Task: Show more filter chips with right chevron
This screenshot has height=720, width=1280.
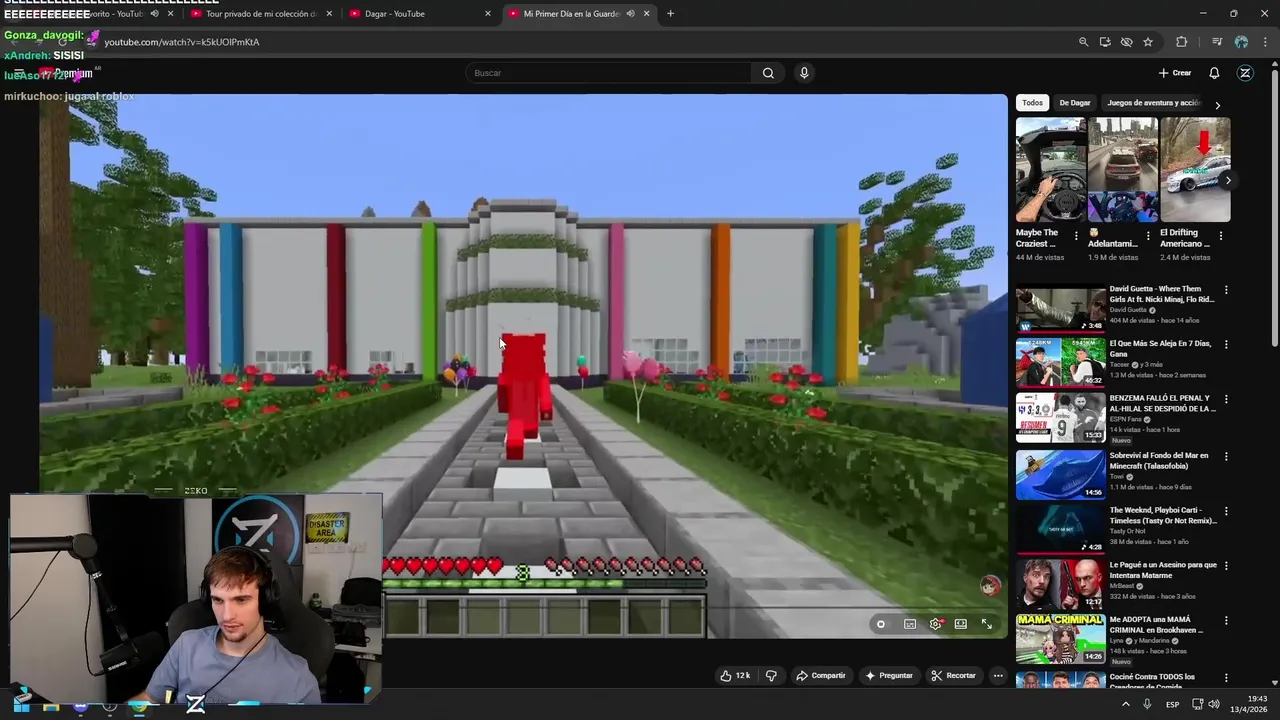Action: (1217, 105)
